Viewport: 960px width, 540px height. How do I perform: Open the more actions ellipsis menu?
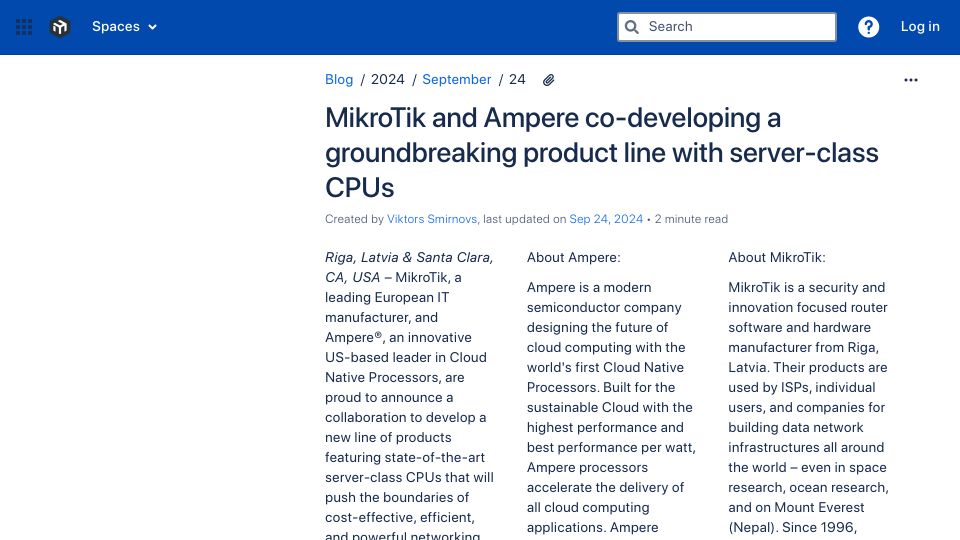[910, 80]
